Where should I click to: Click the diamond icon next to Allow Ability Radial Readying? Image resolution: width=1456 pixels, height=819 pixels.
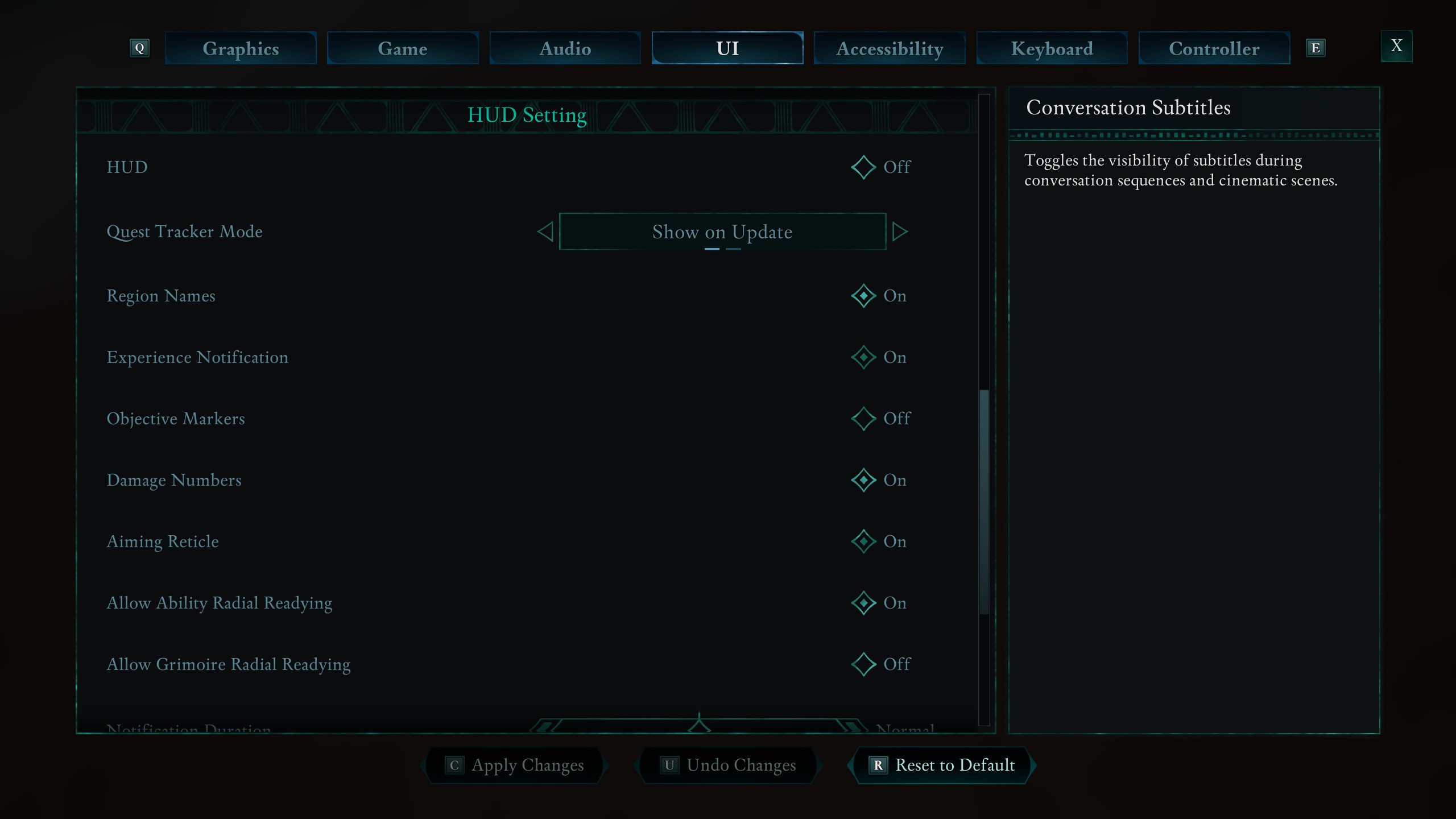point(862,602)
